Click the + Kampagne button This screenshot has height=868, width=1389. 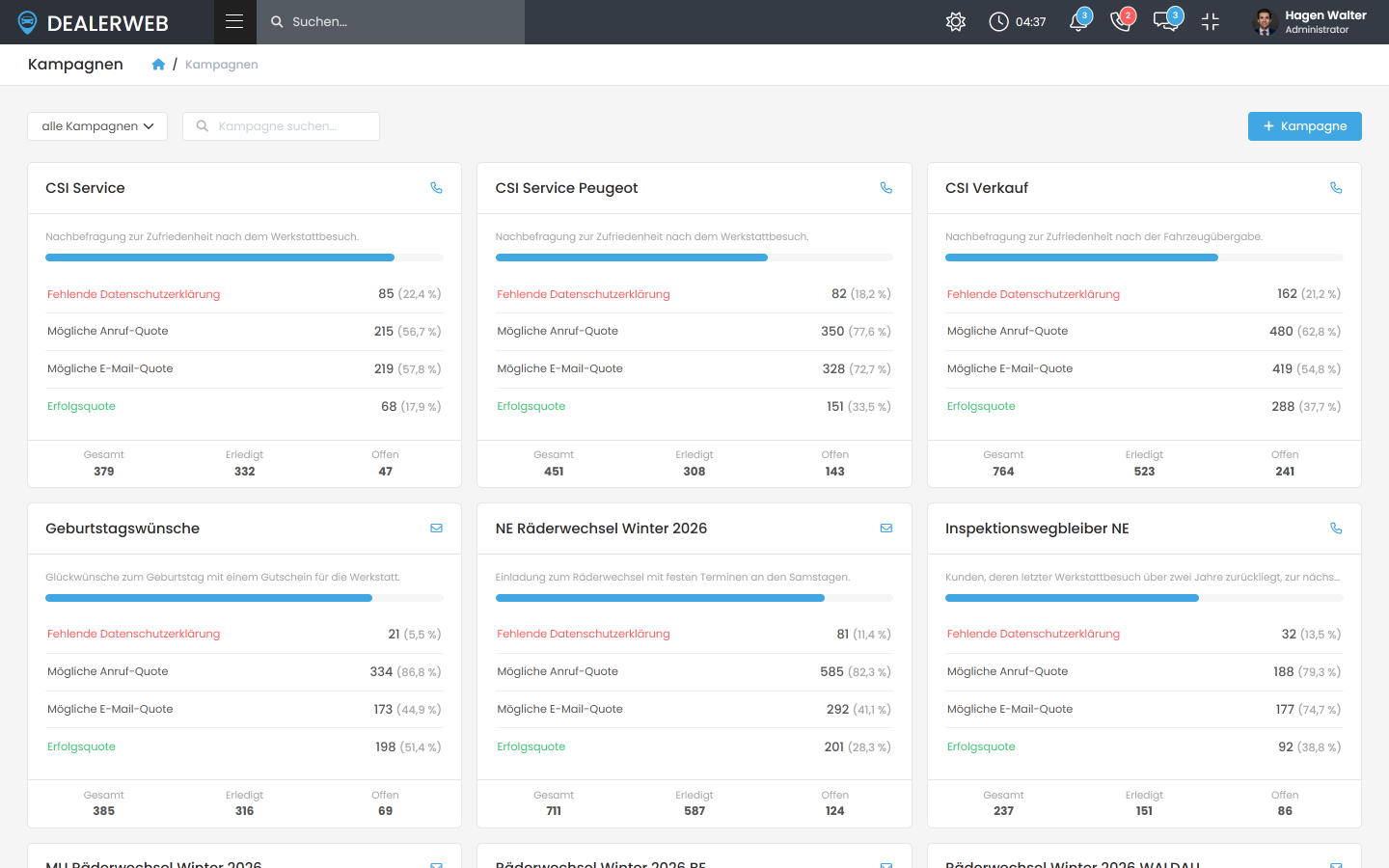(1304, 126)
